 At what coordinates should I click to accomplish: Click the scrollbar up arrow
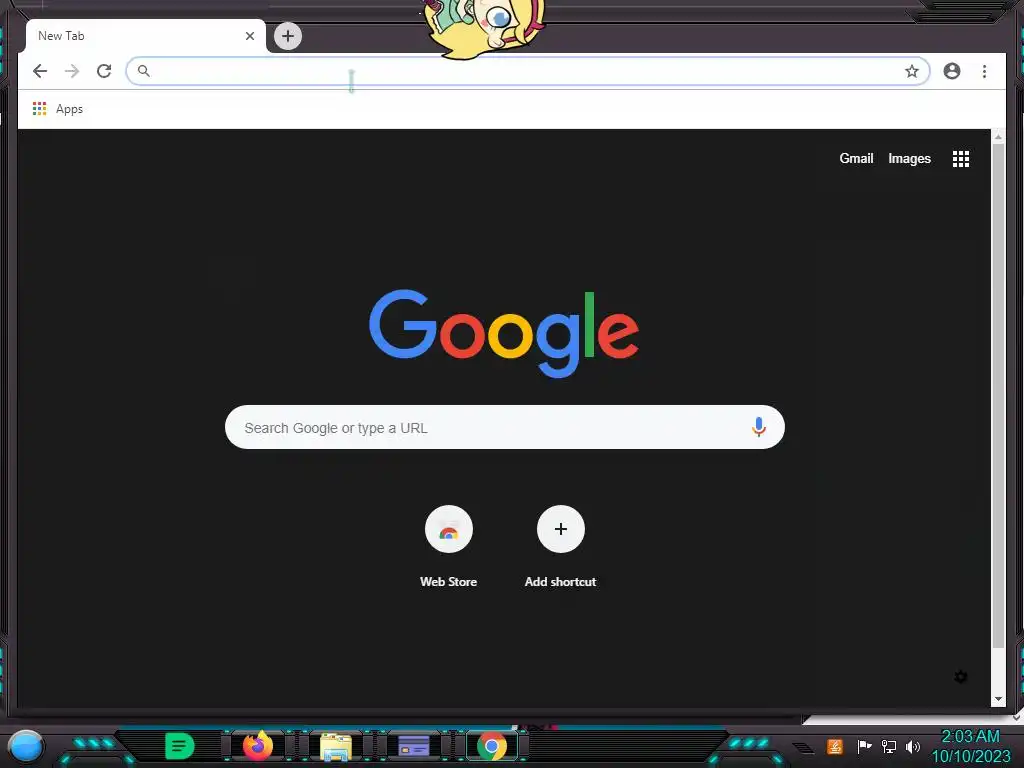998,137
